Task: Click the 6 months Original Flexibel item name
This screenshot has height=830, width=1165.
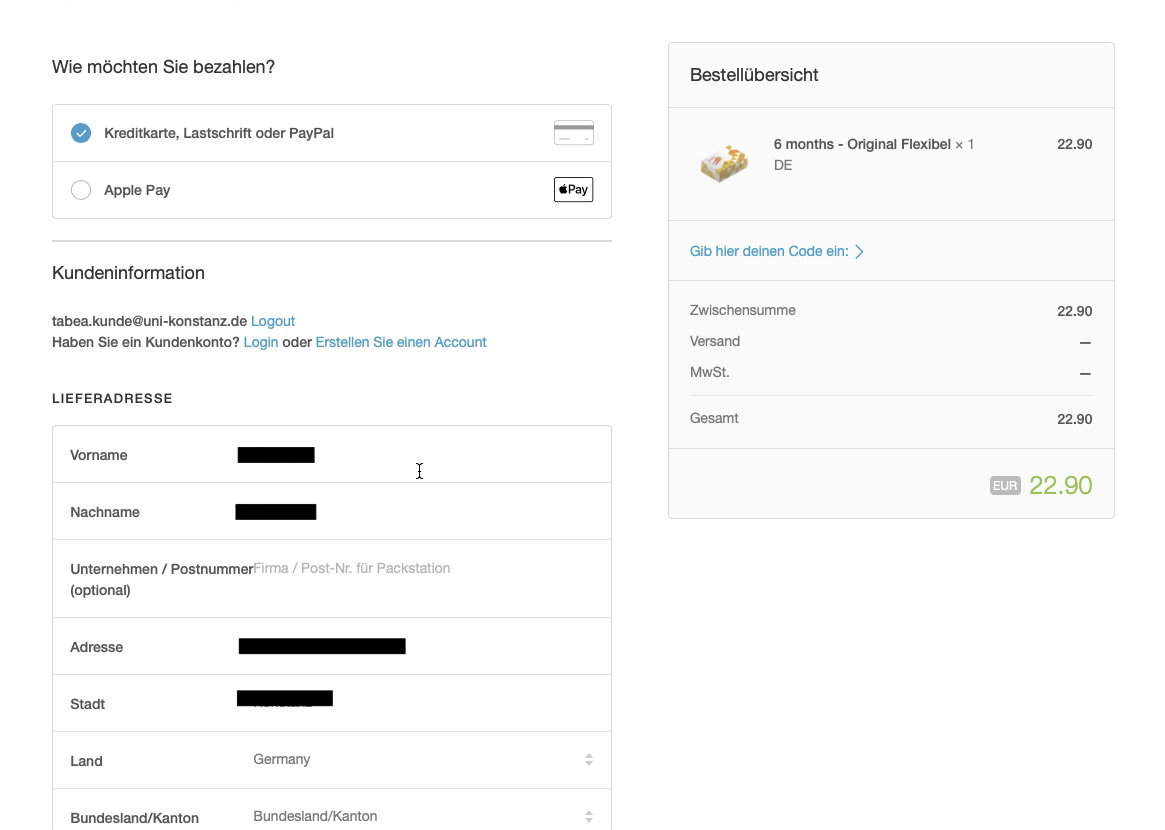Action: [862, 144]
